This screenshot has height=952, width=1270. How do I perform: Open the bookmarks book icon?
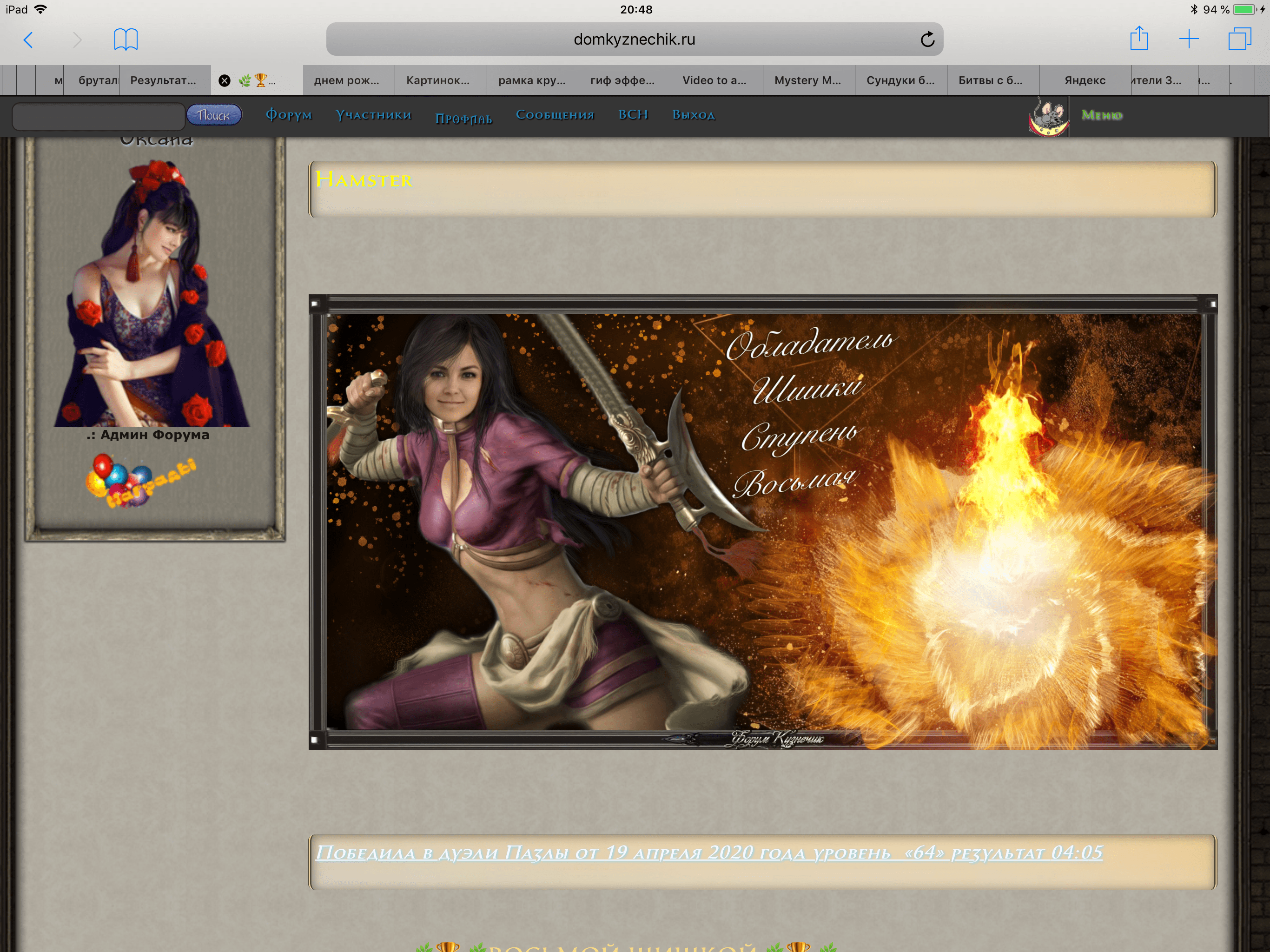coord(126,40)
